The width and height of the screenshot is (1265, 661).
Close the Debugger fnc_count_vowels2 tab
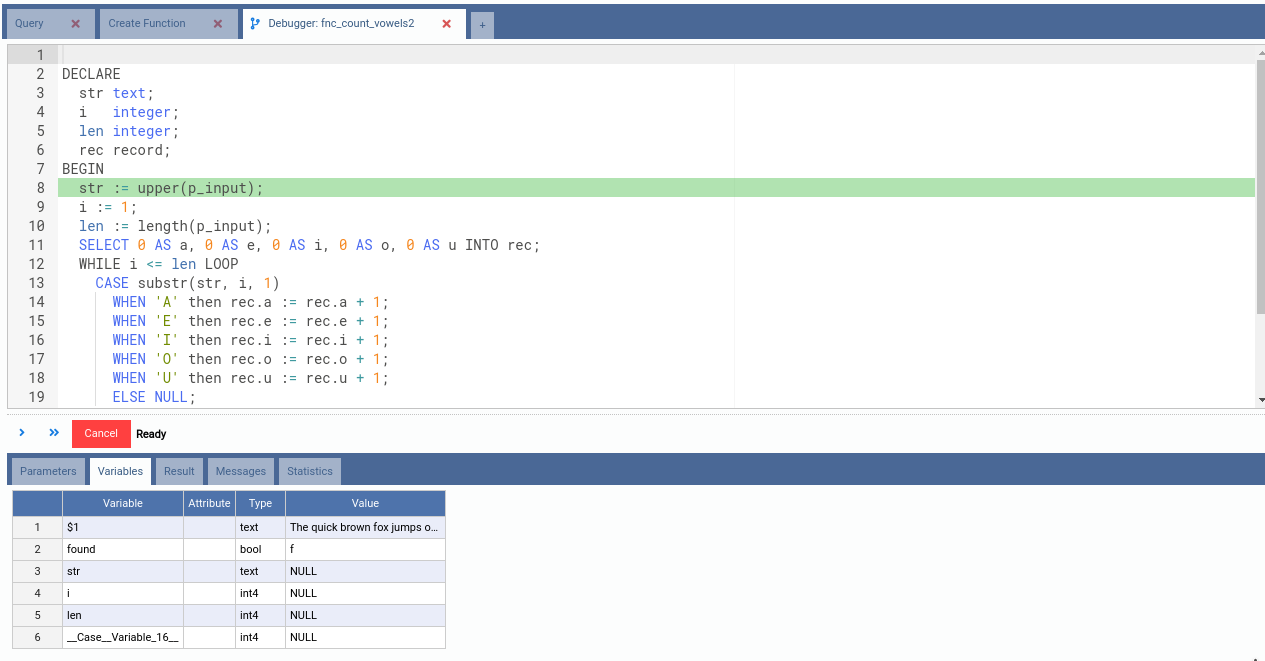click(x=447, y=24)
